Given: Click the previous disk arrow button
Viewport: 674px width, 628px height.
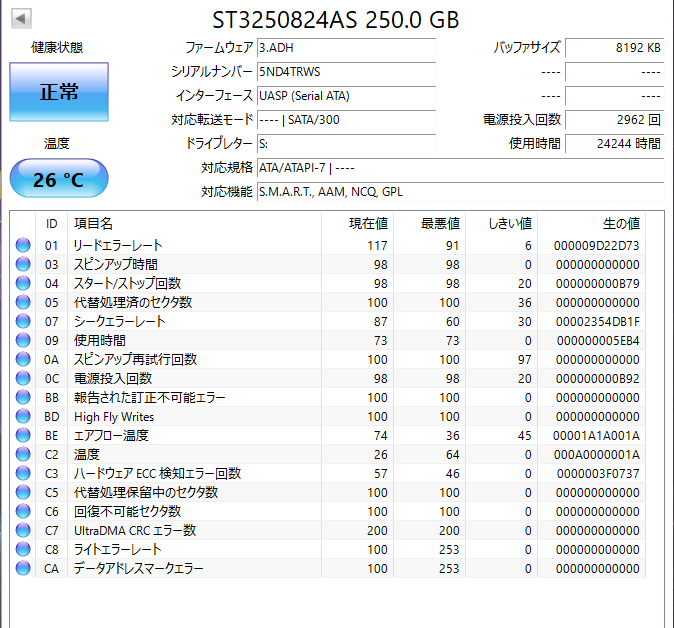Looking at the screenshot, I should click(21, 18).
